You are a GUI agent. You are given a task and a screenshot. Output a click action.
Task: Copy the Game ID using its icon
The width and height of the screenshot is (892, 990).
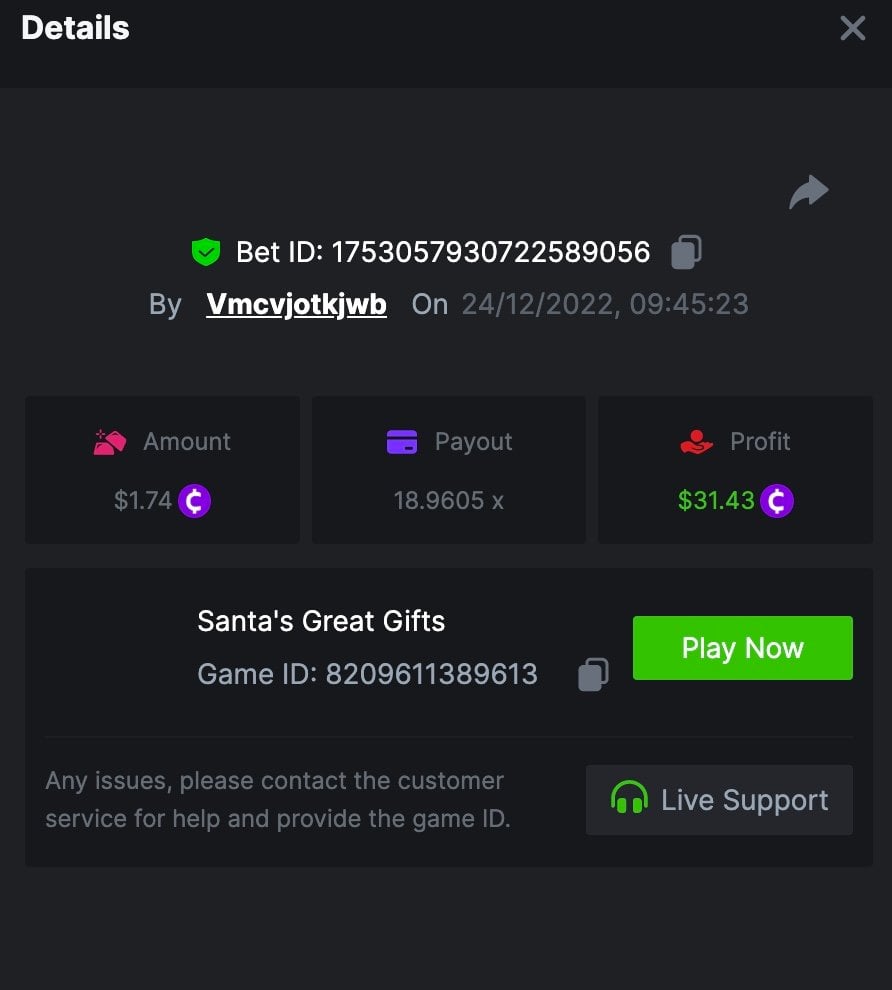(x=593, y=675)
